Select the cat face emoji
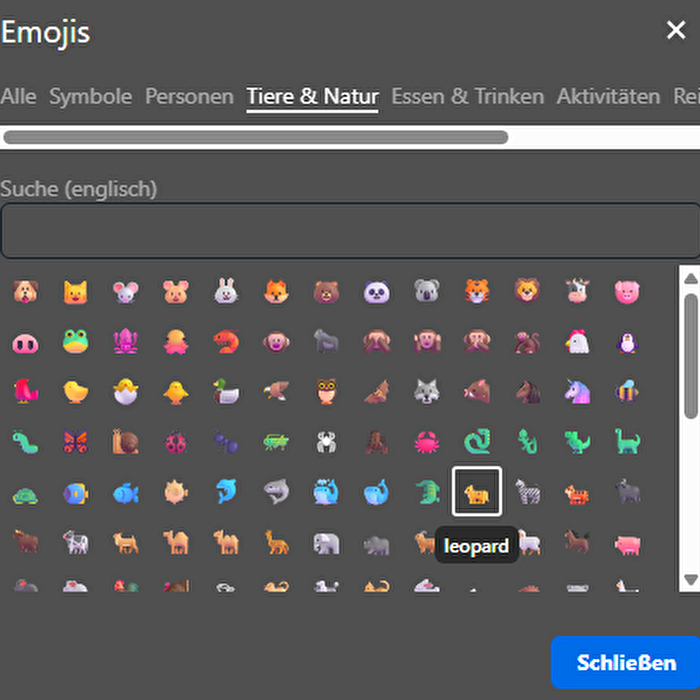This screenshot has width=700, height=700. (x=75, y=292)
